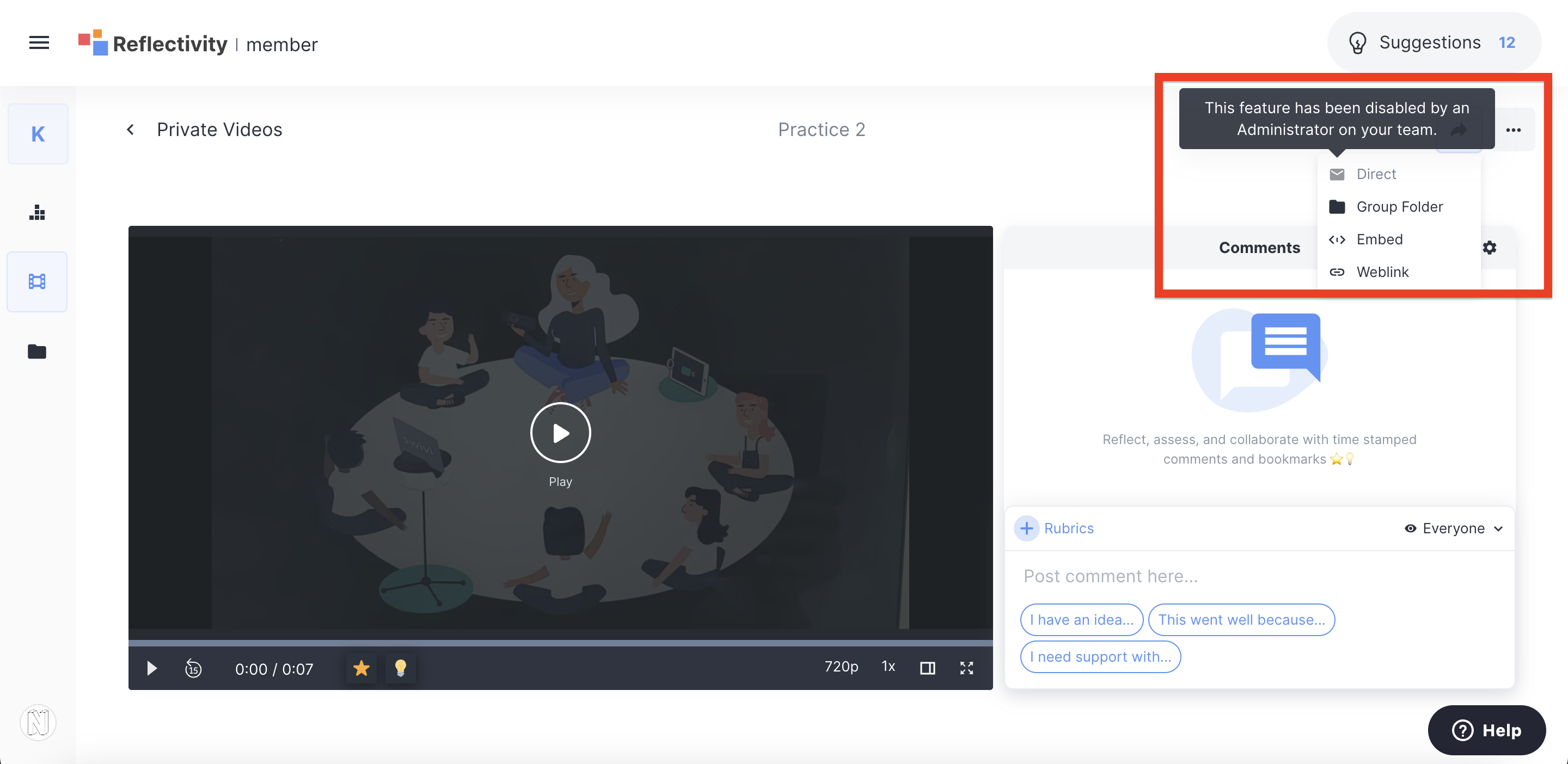Select the rewind 15 seconds button
Viewport: 1568px width, 764px height.
coord(193,668)
